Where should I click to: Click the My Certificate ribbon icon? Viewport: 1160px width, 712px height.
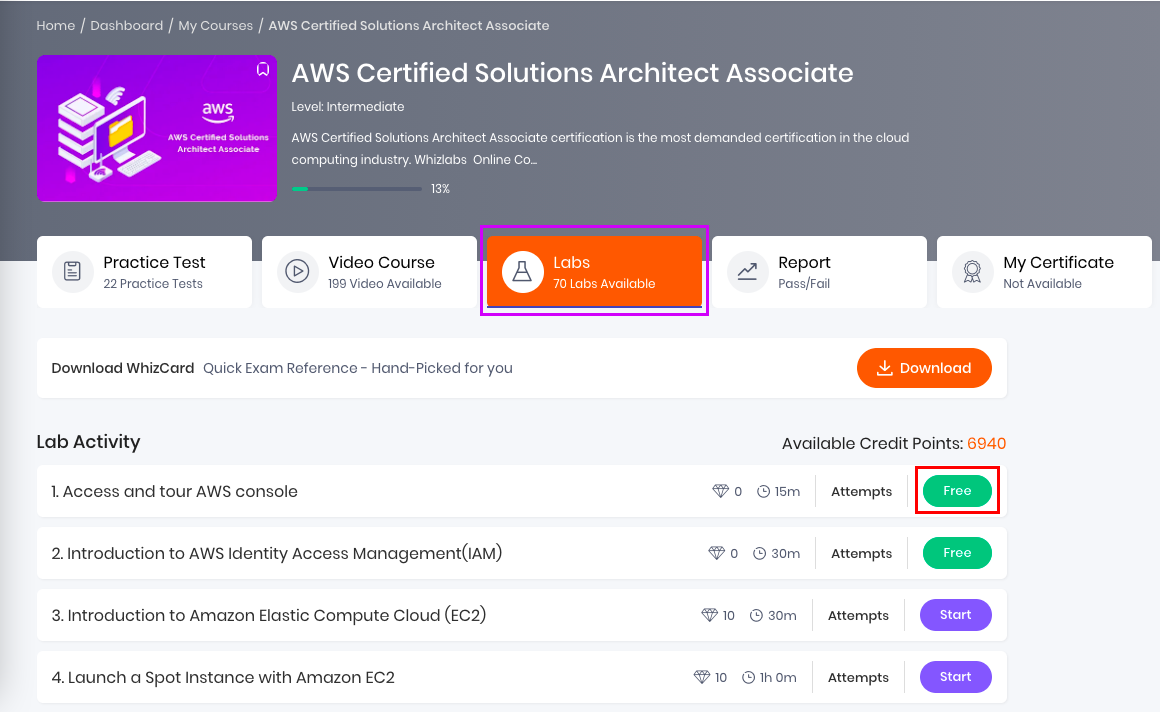click(972, 272)
